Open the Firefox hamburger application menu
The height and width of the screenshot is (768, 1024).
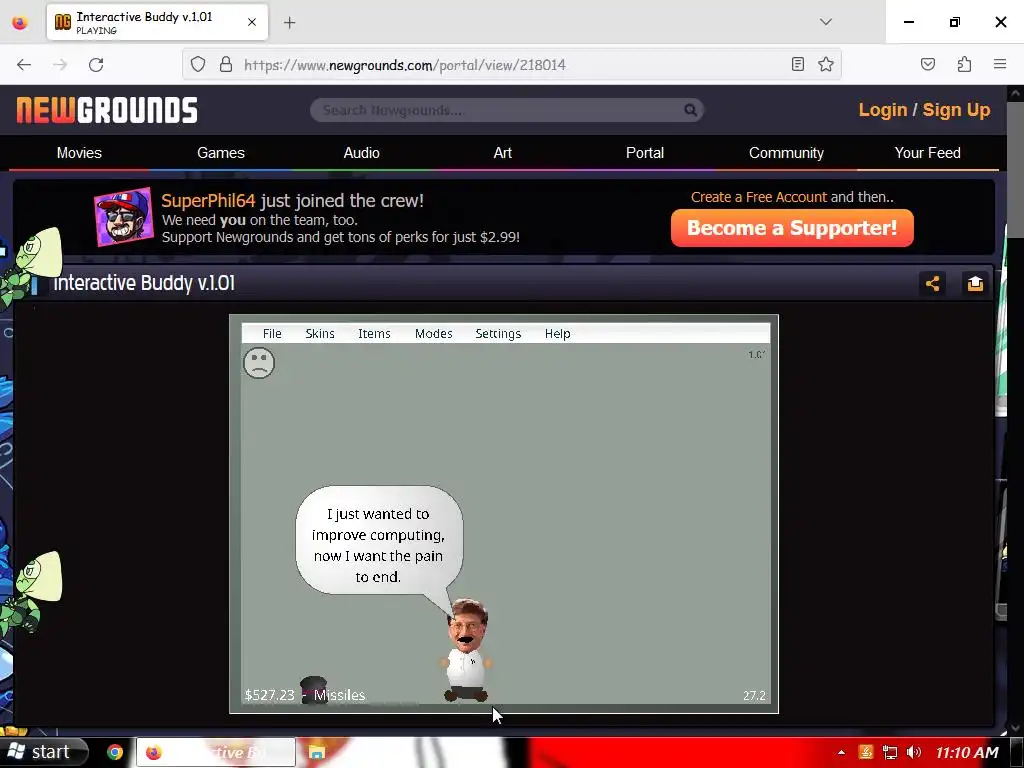pyautogui.click(x=1000, y=64)
